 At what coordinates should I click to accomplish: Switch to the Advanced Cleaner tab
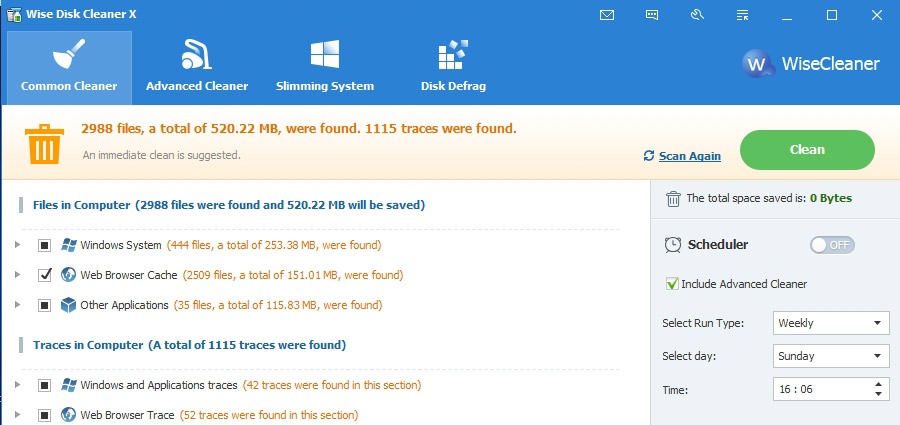197,68
